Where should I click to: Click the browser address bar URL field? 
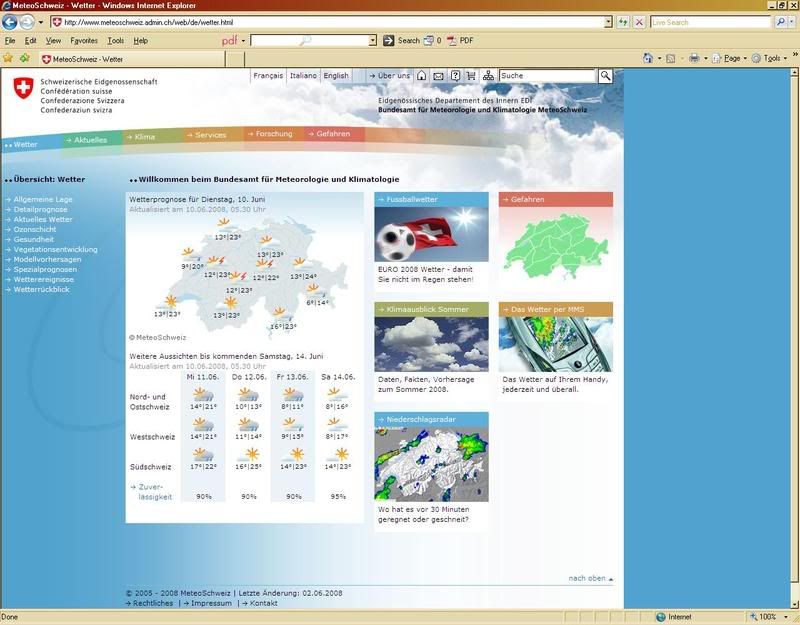point(333,22)
